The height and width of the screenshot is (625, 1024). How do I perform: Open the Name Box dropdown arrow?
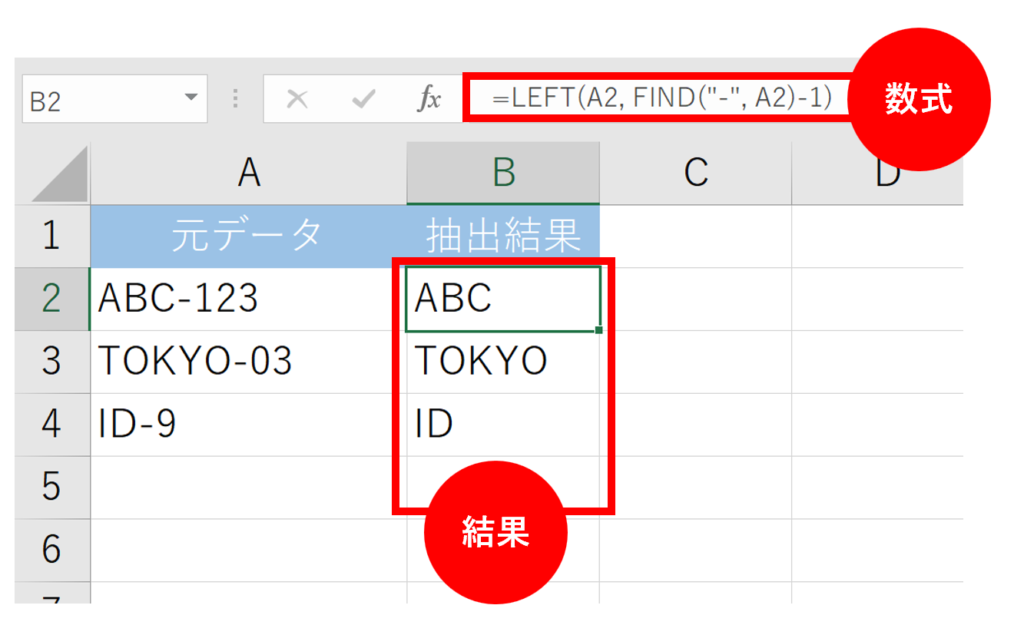point(190,99)
